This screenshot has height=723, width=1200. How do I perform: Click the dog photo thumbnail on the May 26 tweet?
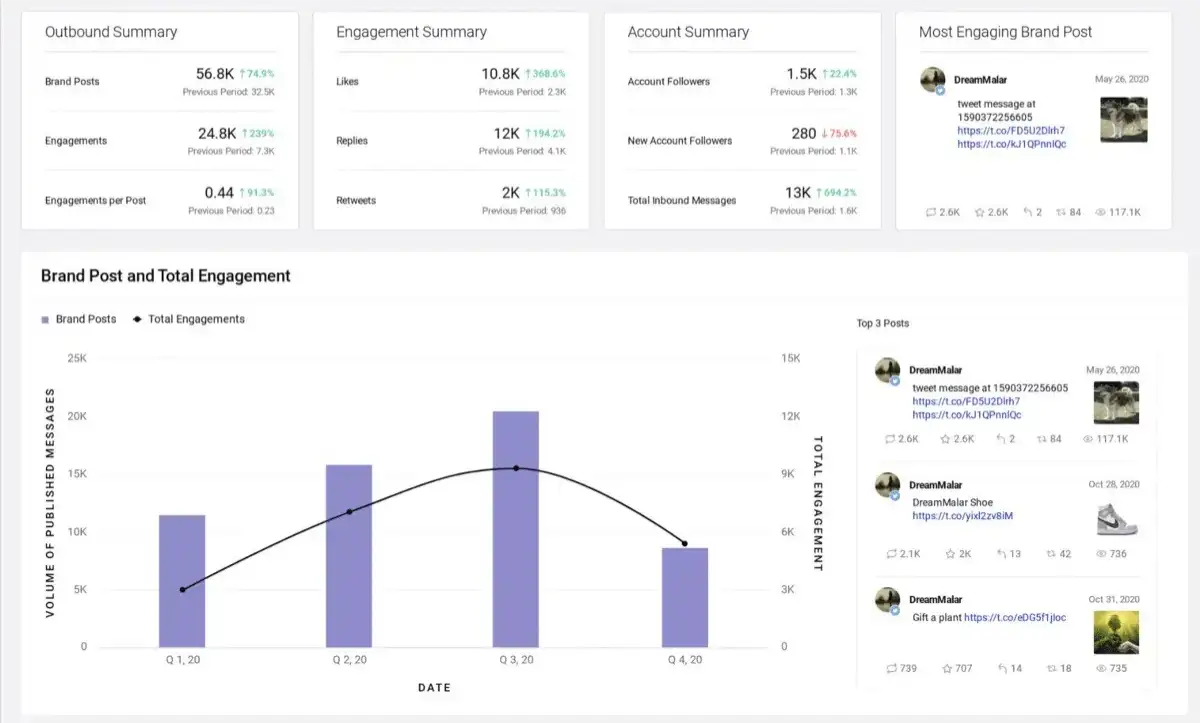click(1126, 120)
